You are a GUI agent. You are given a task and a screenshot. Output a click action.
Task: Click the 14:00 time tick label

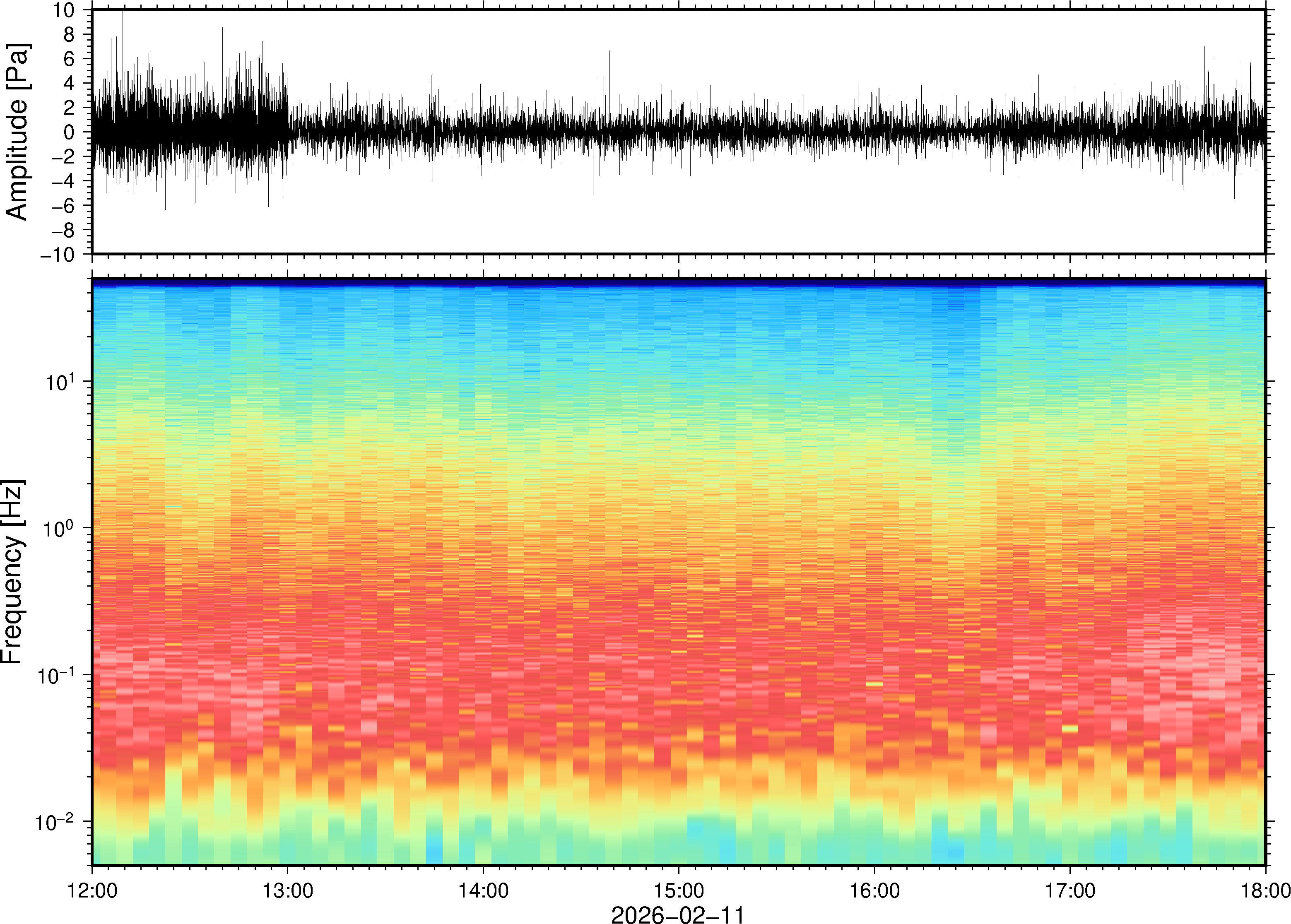tap(483, 890)
